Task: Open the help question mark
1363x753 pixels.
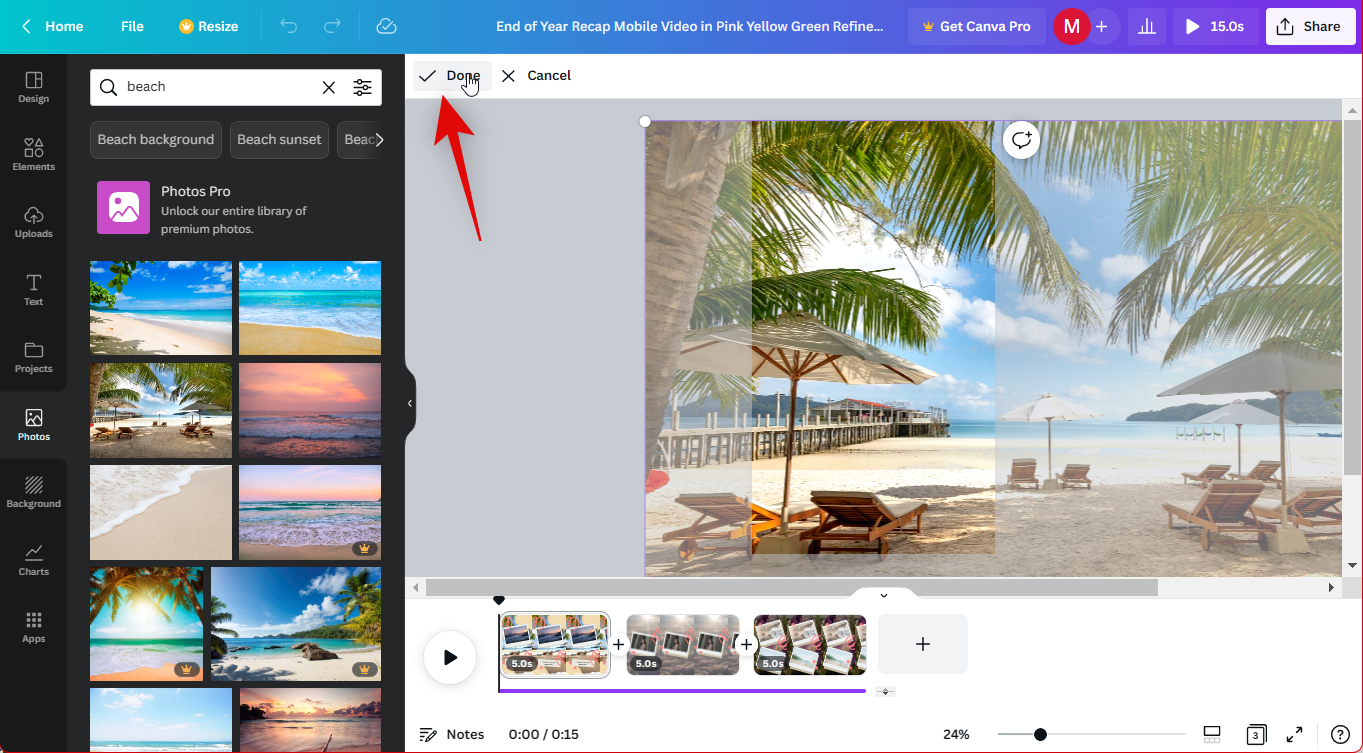Action: click(1340, 734)
